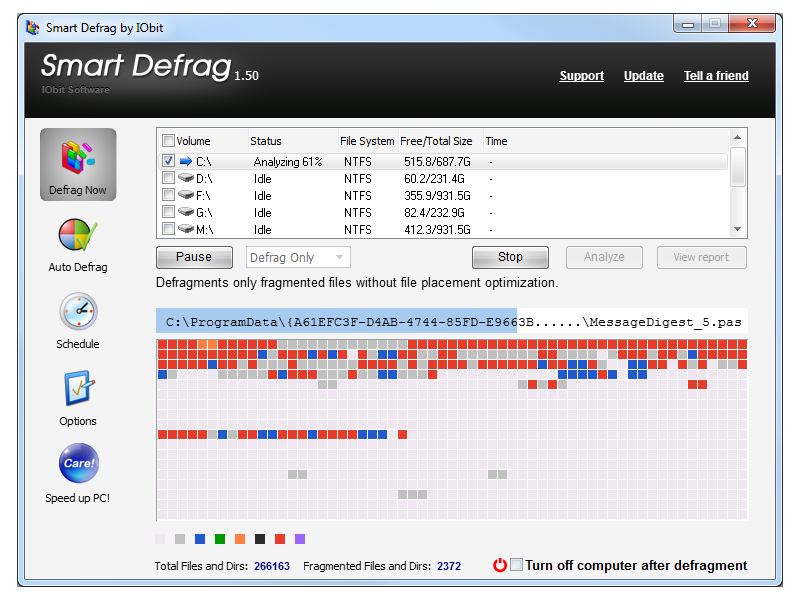Click the total files count '266163'

coord(272,566)
